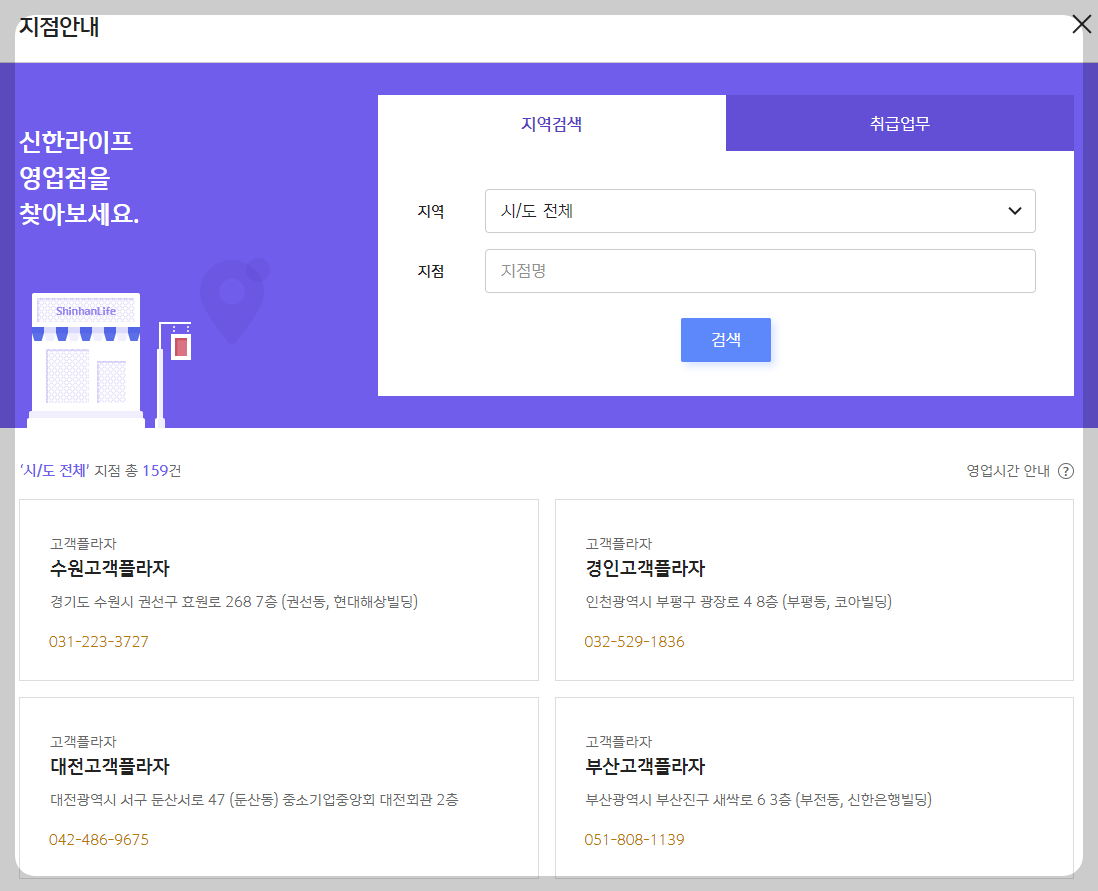Click 고객플라자 label above 경인고객플라자

[x=618, y=544]
